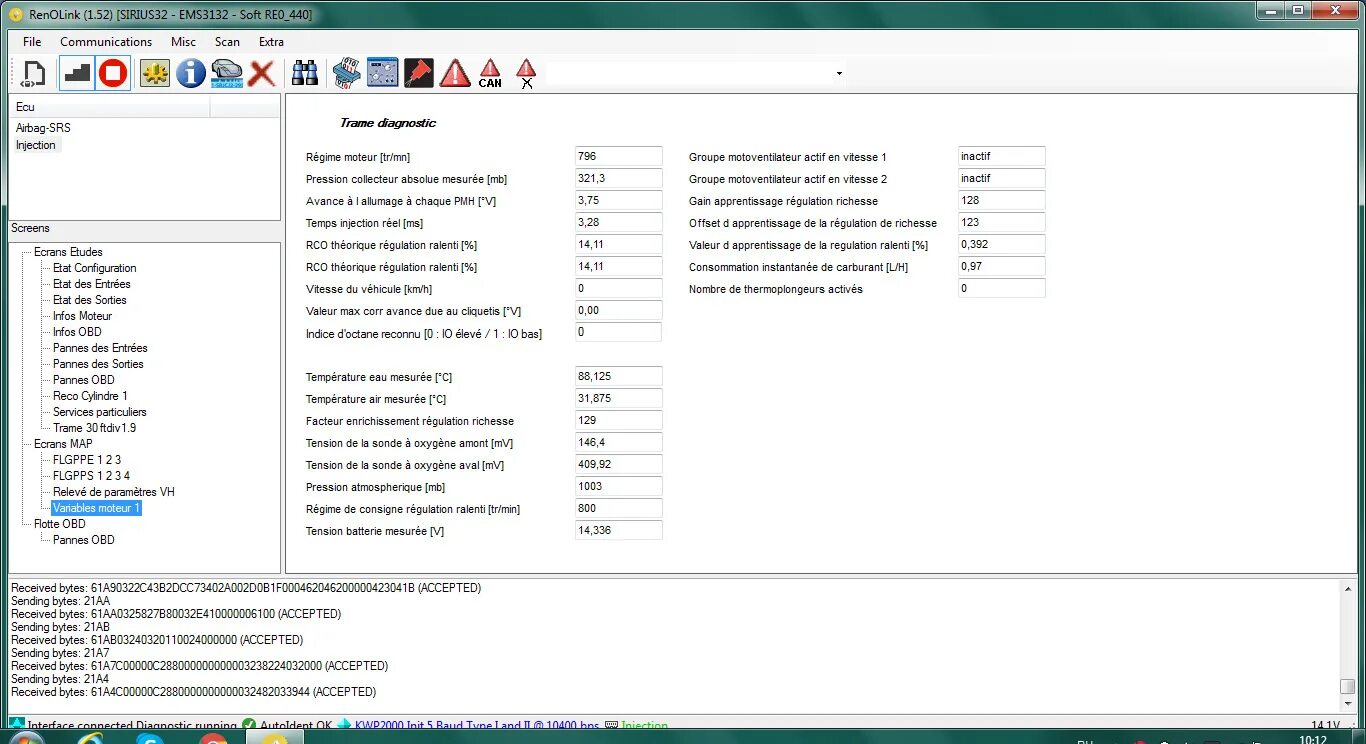Screen dimensions: 1366x744
Task: Open the blue info icon
Action: [x=191, y=73]
